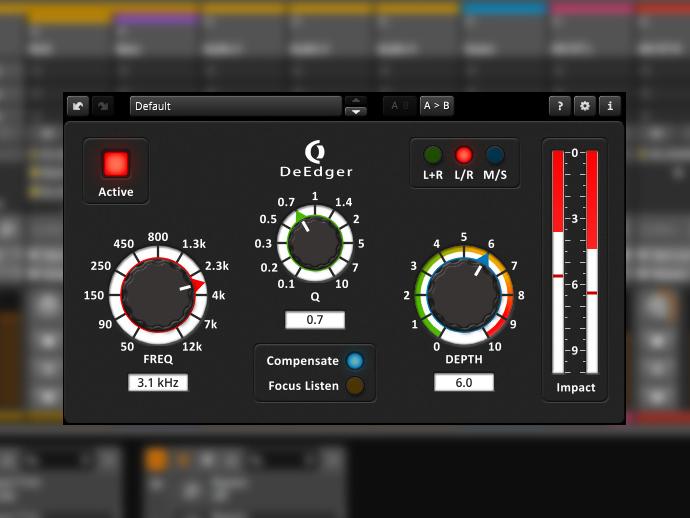Click the red FREQ knob marker
Image resolution: width=690 pixels, height=518 pixels.
pyautogui.click(x=198, y=287)
